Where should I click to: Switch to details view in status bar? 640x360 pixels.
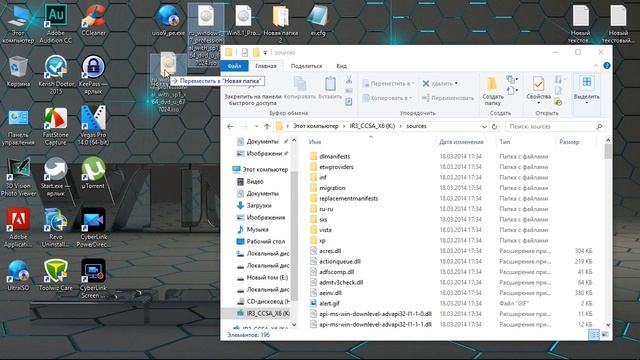[x=594, y=335]
